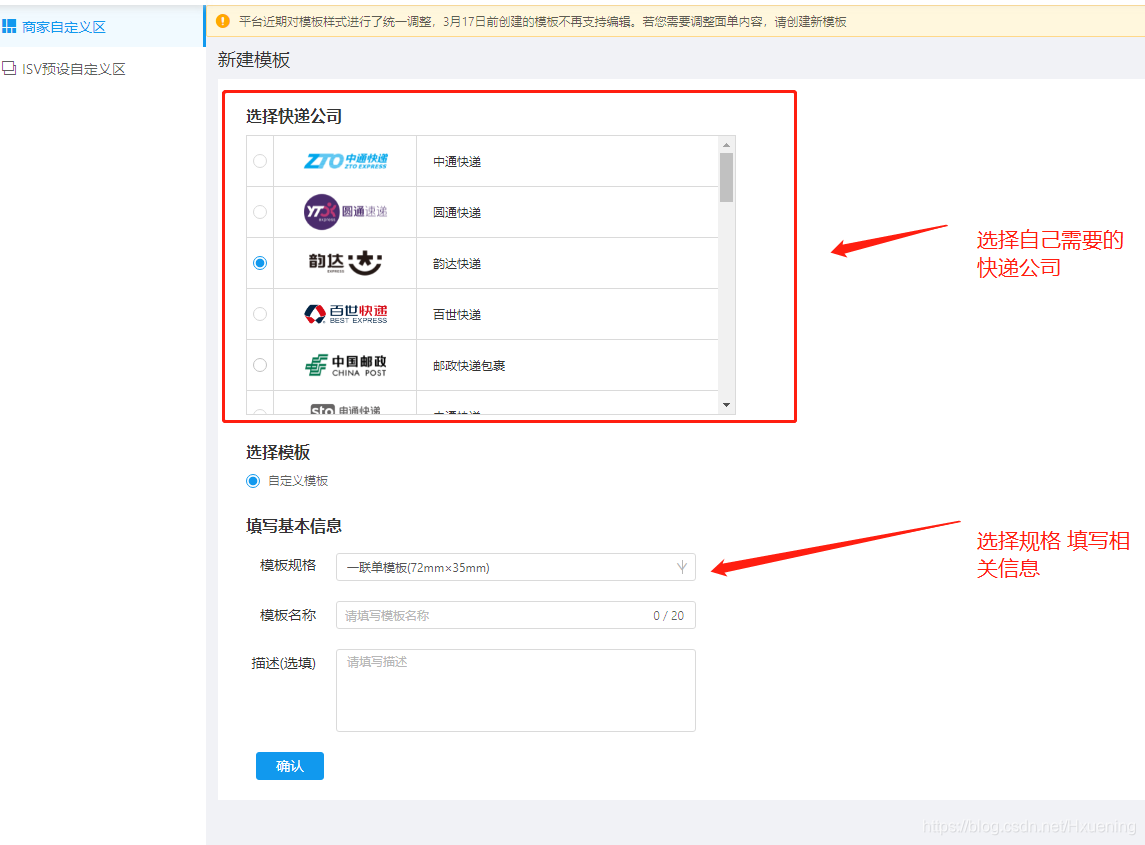
Task: Click the China Post logo
Action: click(x=345, y=365)
